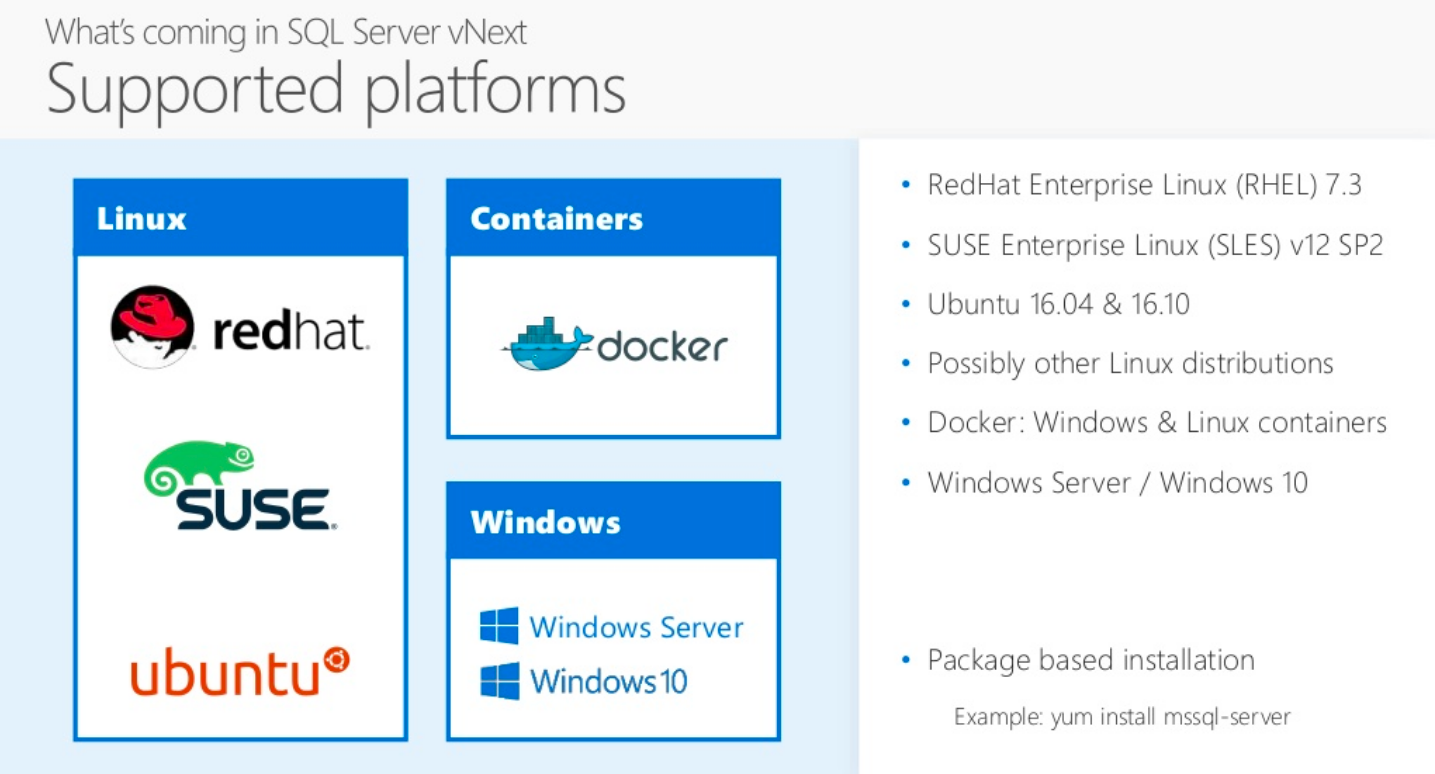
Task: Click 'Example: yum install mssql-server' text
Action: pyautogui.click(x=1122, y=717)
